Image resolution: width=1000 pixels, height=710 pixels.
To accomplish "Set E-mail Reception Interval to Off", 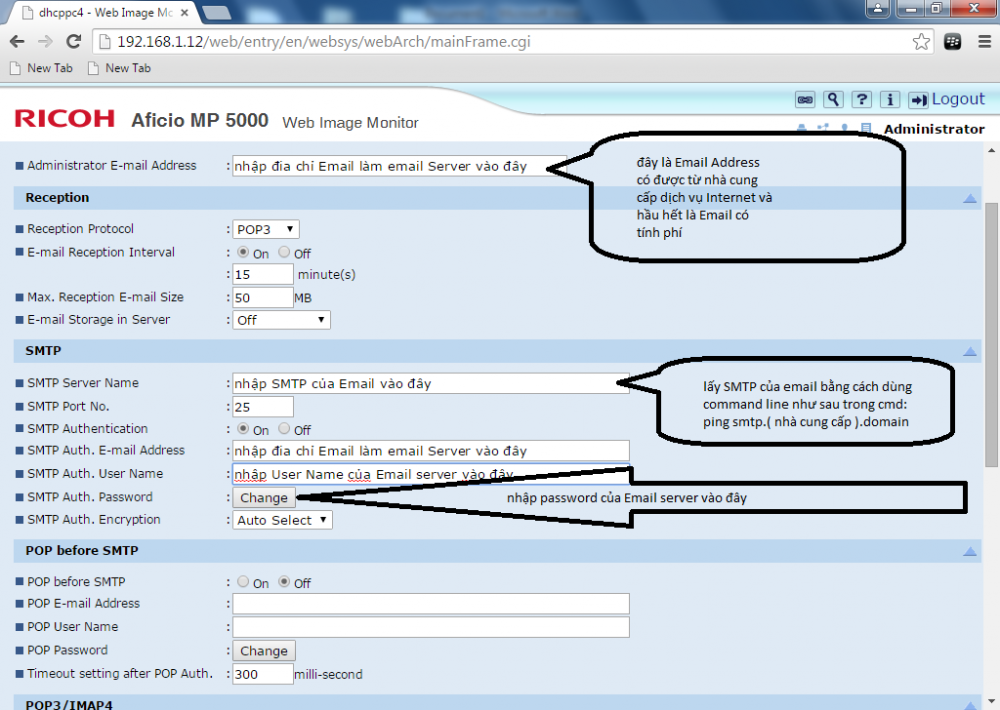I will [x=285, y=253].
